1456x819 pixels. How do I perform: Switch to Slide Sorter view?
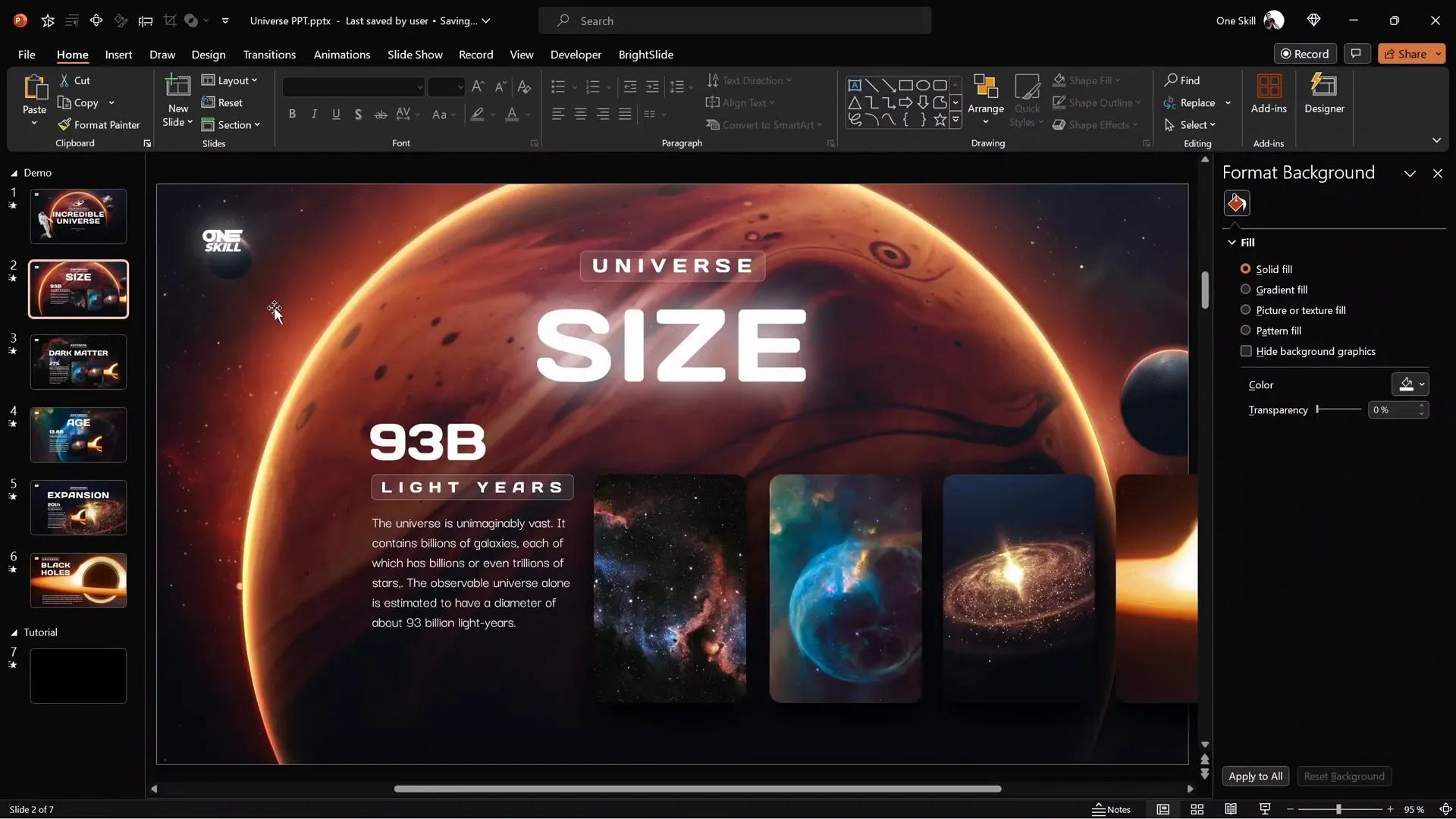coord(1197,809)
